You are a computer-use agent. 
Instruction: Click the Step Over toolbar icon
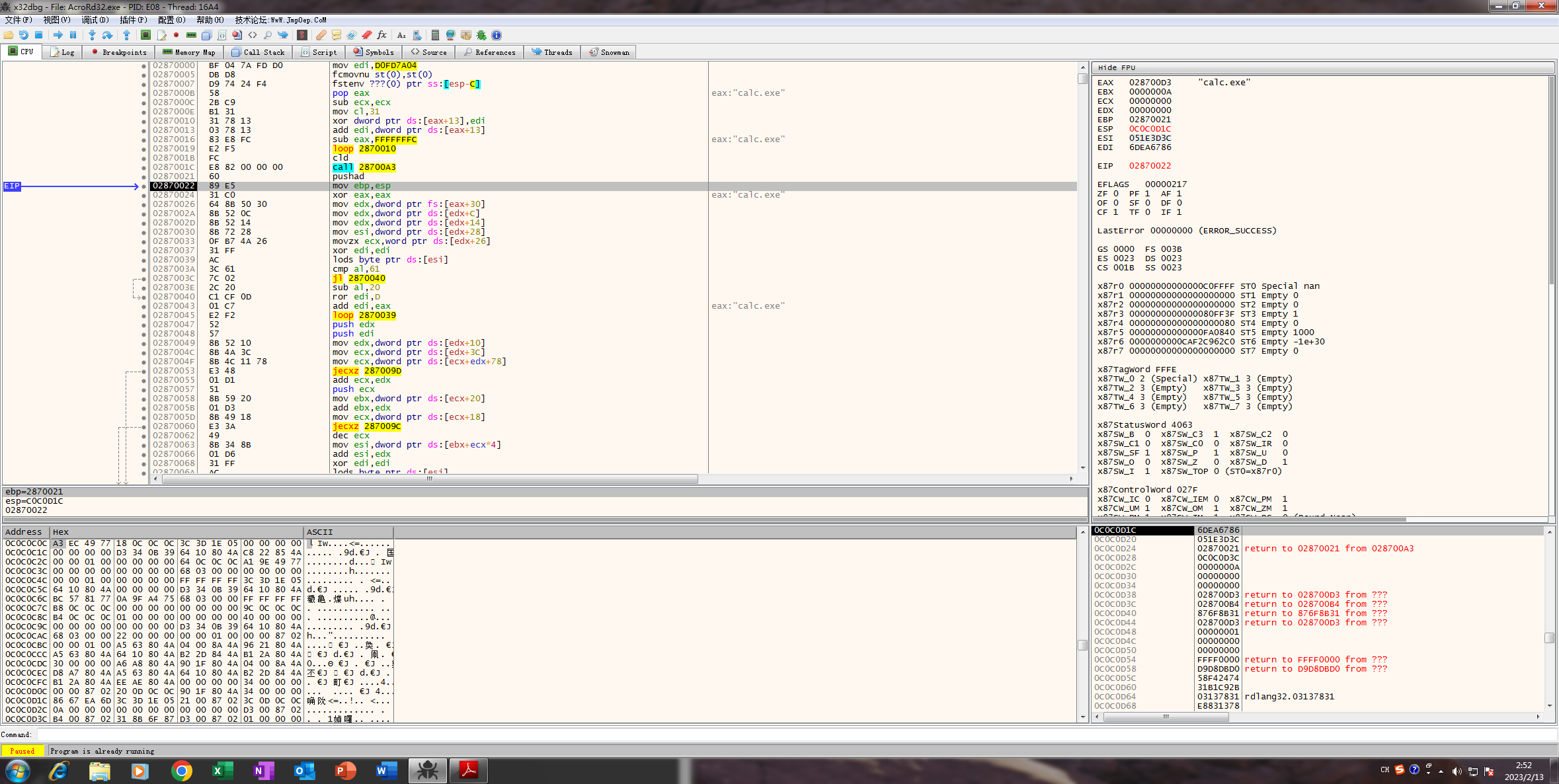pos(107,35)
